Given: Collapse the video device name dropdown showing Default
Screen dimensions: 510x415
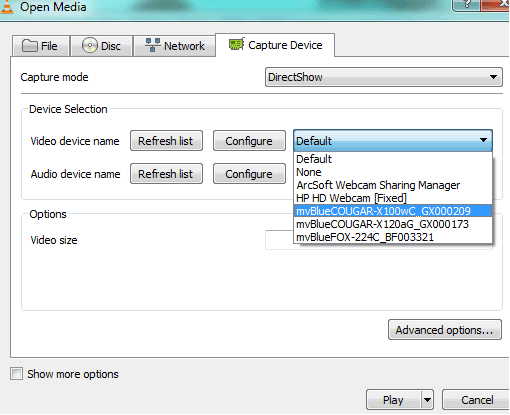Looking at the screenshot, I should point(393,141).
